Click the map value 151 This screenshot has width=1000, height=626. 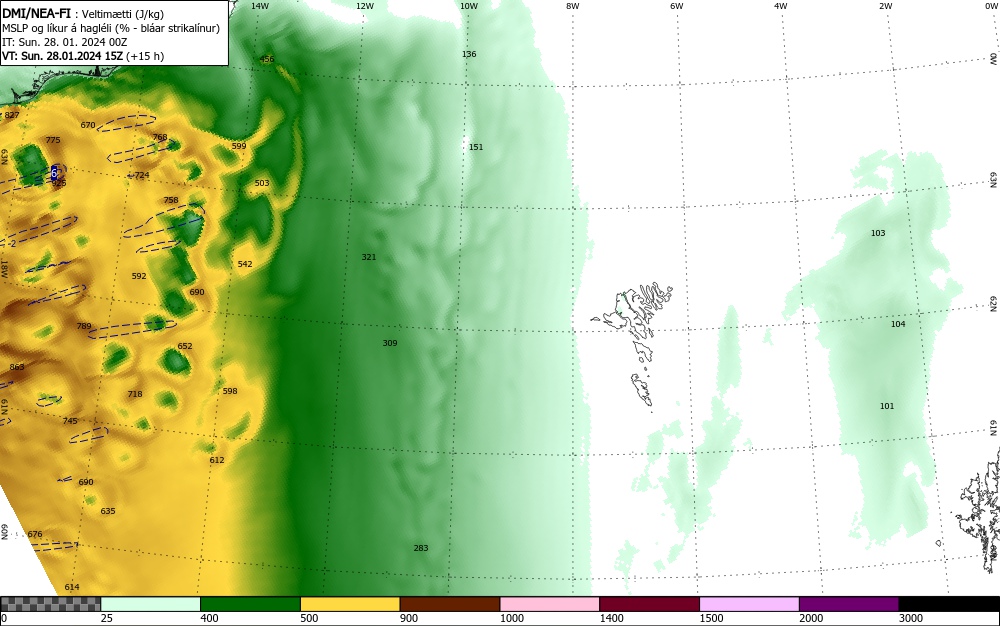[476, 147]
